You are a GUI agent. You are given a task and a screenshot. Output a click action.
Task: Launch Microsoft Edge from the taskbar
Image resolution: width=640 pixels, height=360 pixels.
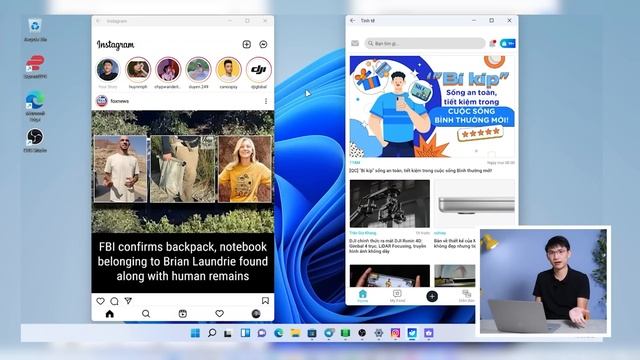point(279,333)
